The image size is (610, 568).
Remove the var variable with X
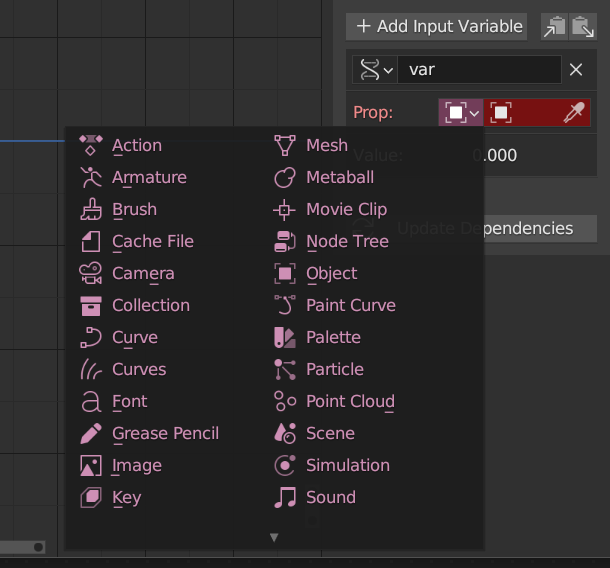pos(576,70)
